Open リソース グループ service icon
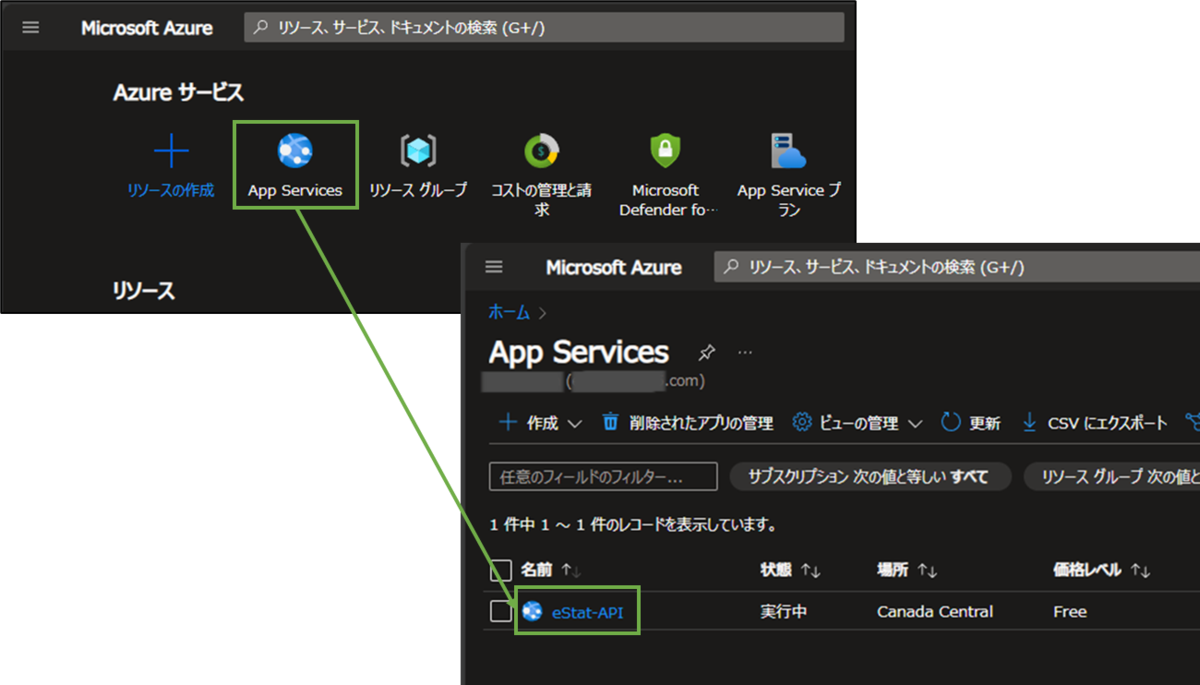The width and height of the screenshot is (1200, 685). 418,151
